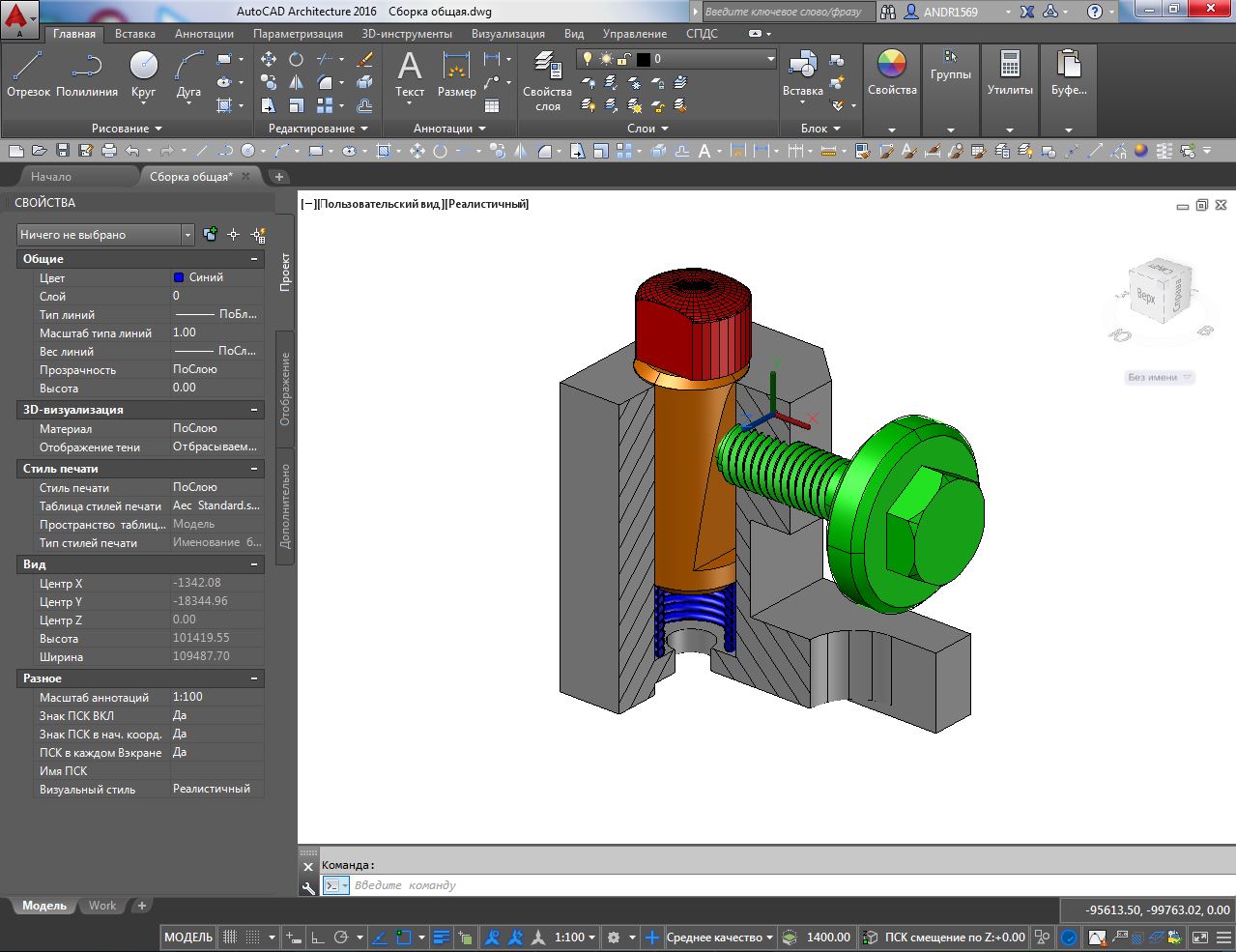Toggle МОДЕЛЬ space button in status bar
Screen dimensions: 1236x952
pyautogui.click(x=188, y=938)
